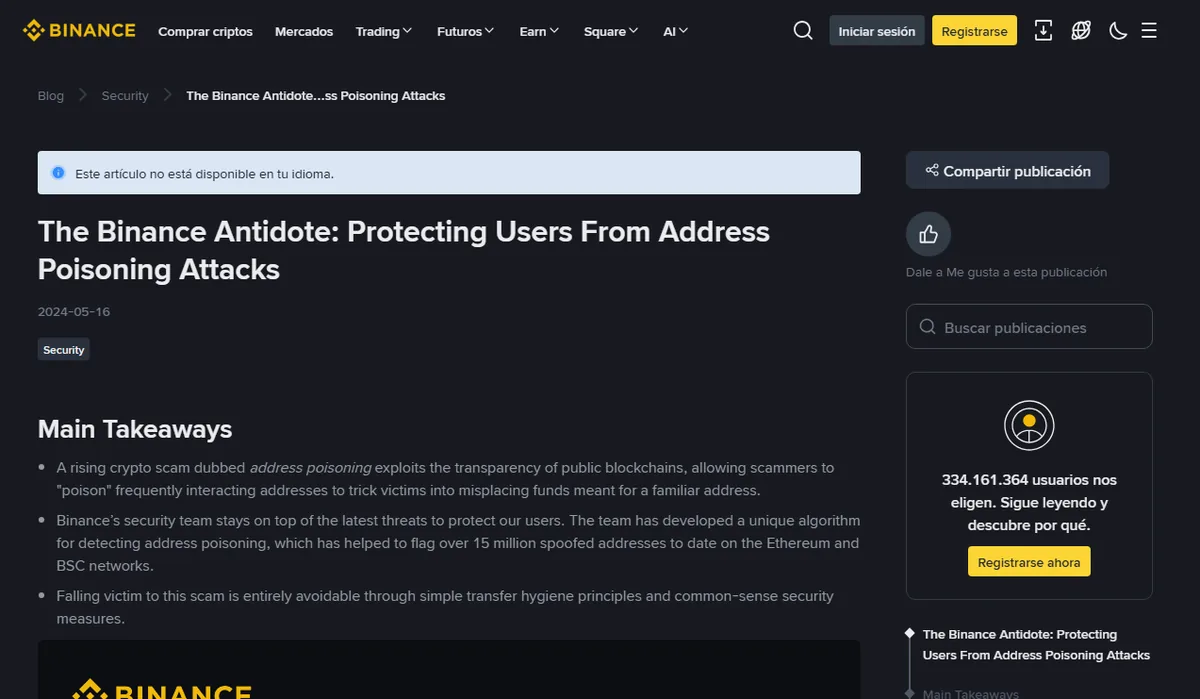This screenshot has width=1200, height=699.
Task: Go to Security breadcrumb link
Action: click(125, 96)
